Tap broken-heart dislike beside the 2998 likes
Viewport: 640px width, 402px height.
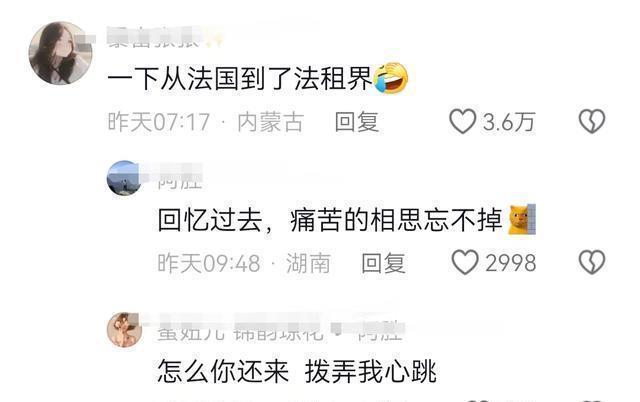(x=592, y=262)
